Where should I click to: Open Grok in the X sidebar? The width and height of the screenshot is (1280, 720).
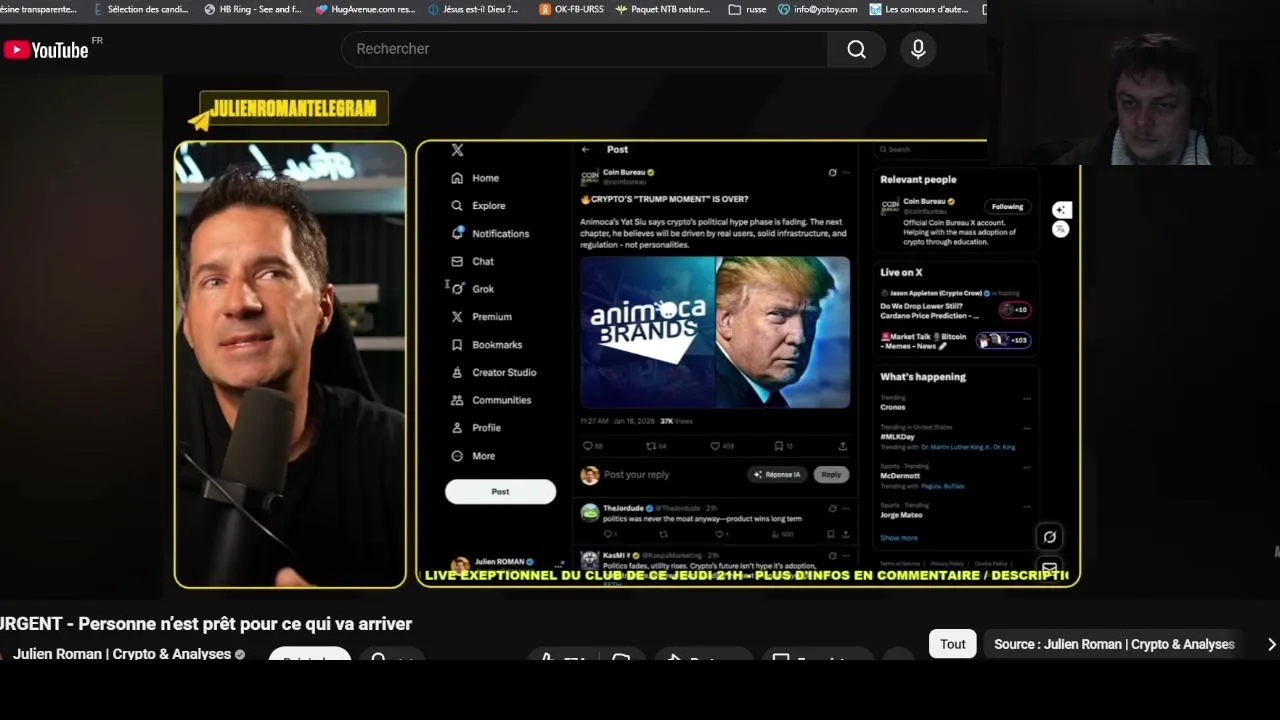[472, 289]
